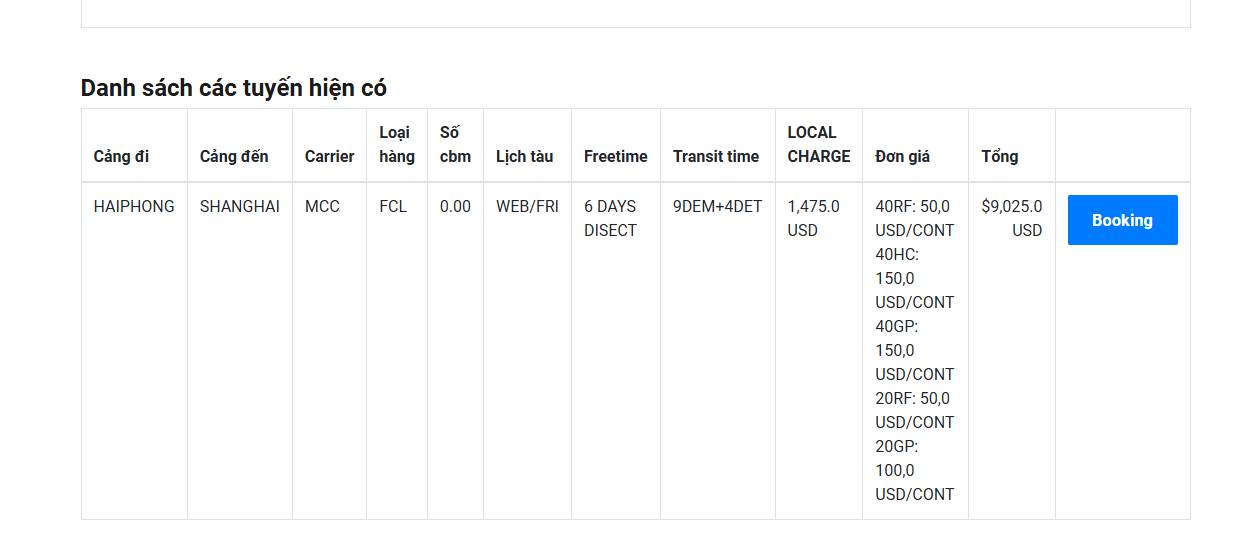Click the 'Loại hàng' column header

(x=396, y=144)
